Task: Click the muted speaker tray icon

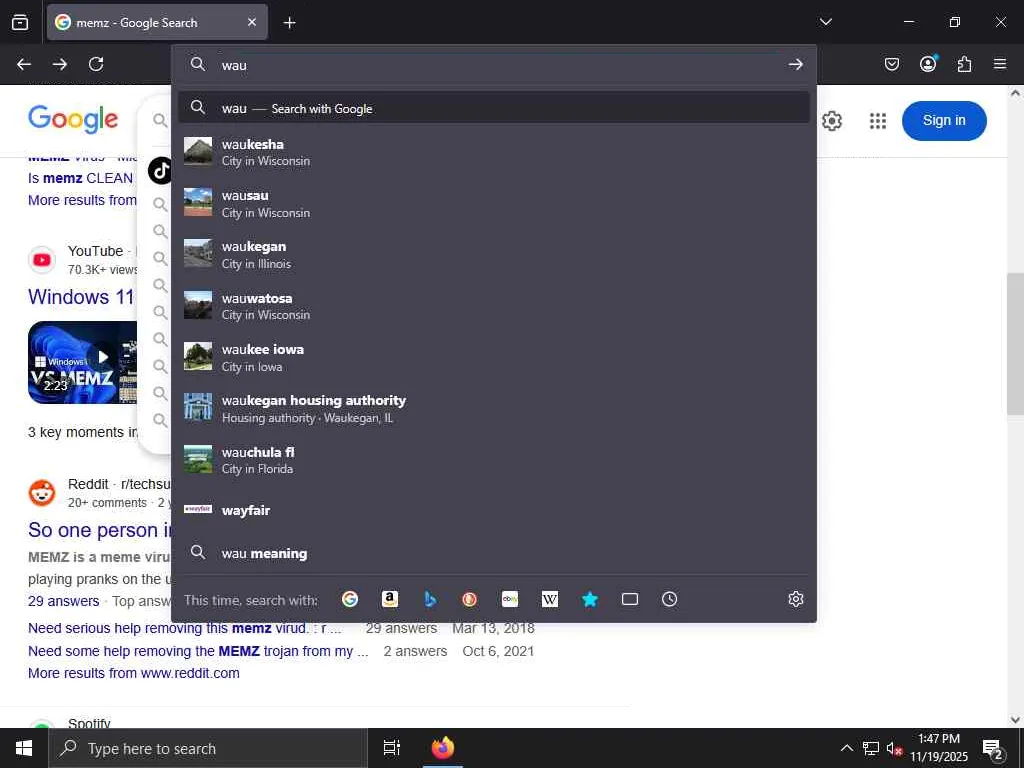Action: [x=894, y=748]
